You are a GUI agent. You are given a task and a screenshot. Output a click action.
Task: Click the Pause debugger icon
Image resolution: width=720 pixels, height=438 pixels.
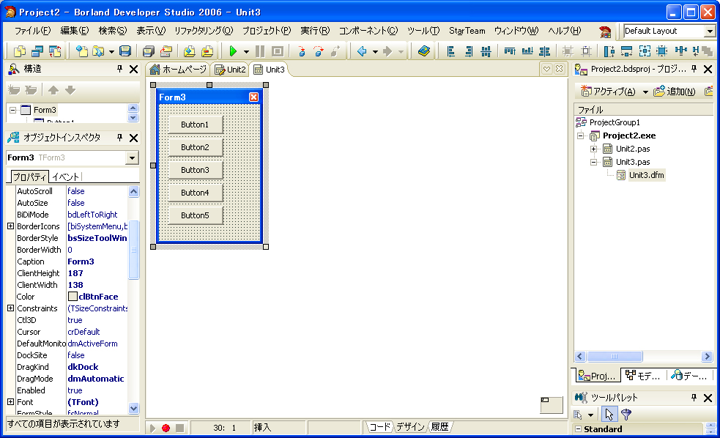coord(260,51)
